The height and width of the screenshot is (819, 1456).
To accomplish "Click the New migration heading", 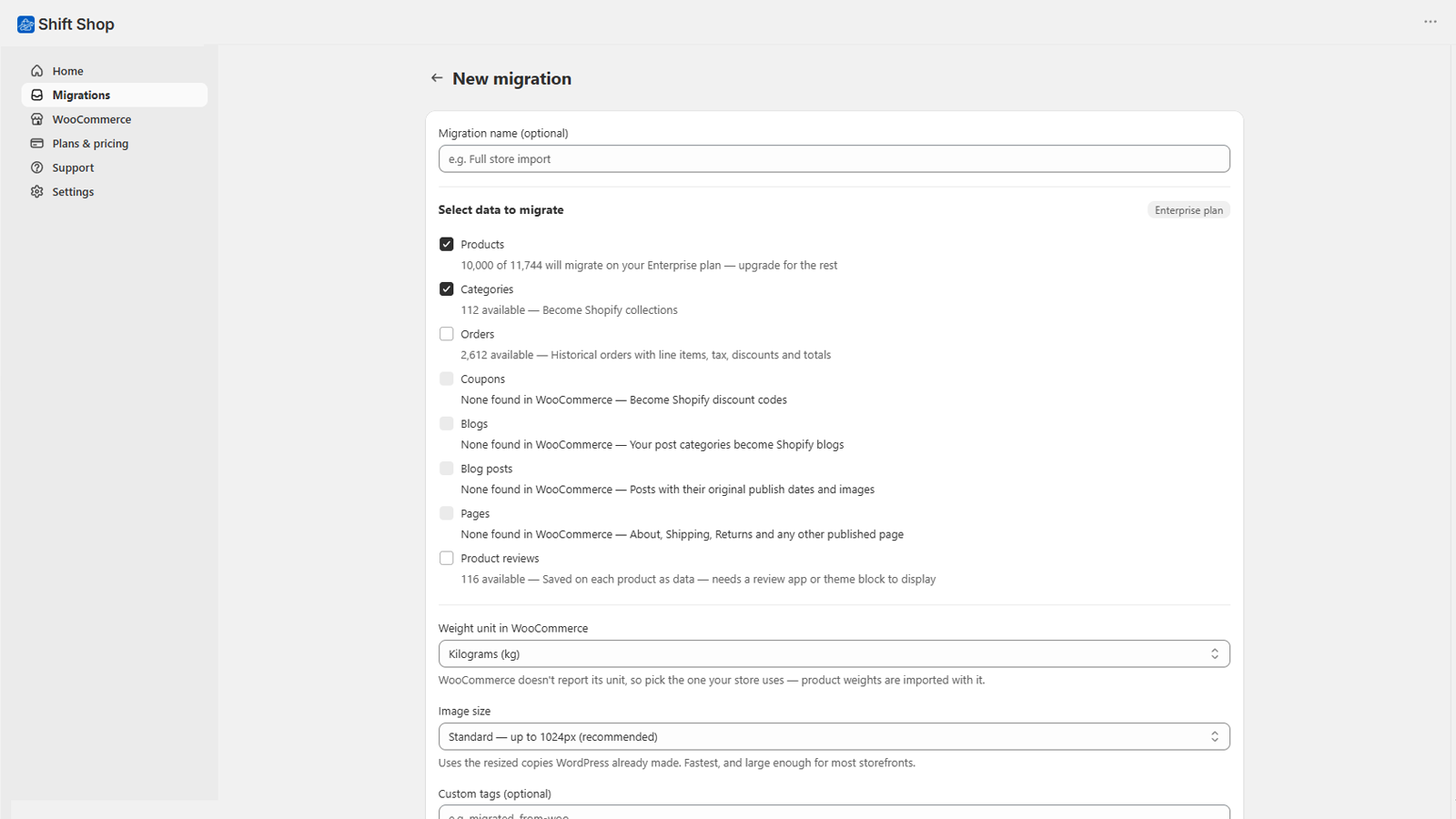I will [512, 78].
